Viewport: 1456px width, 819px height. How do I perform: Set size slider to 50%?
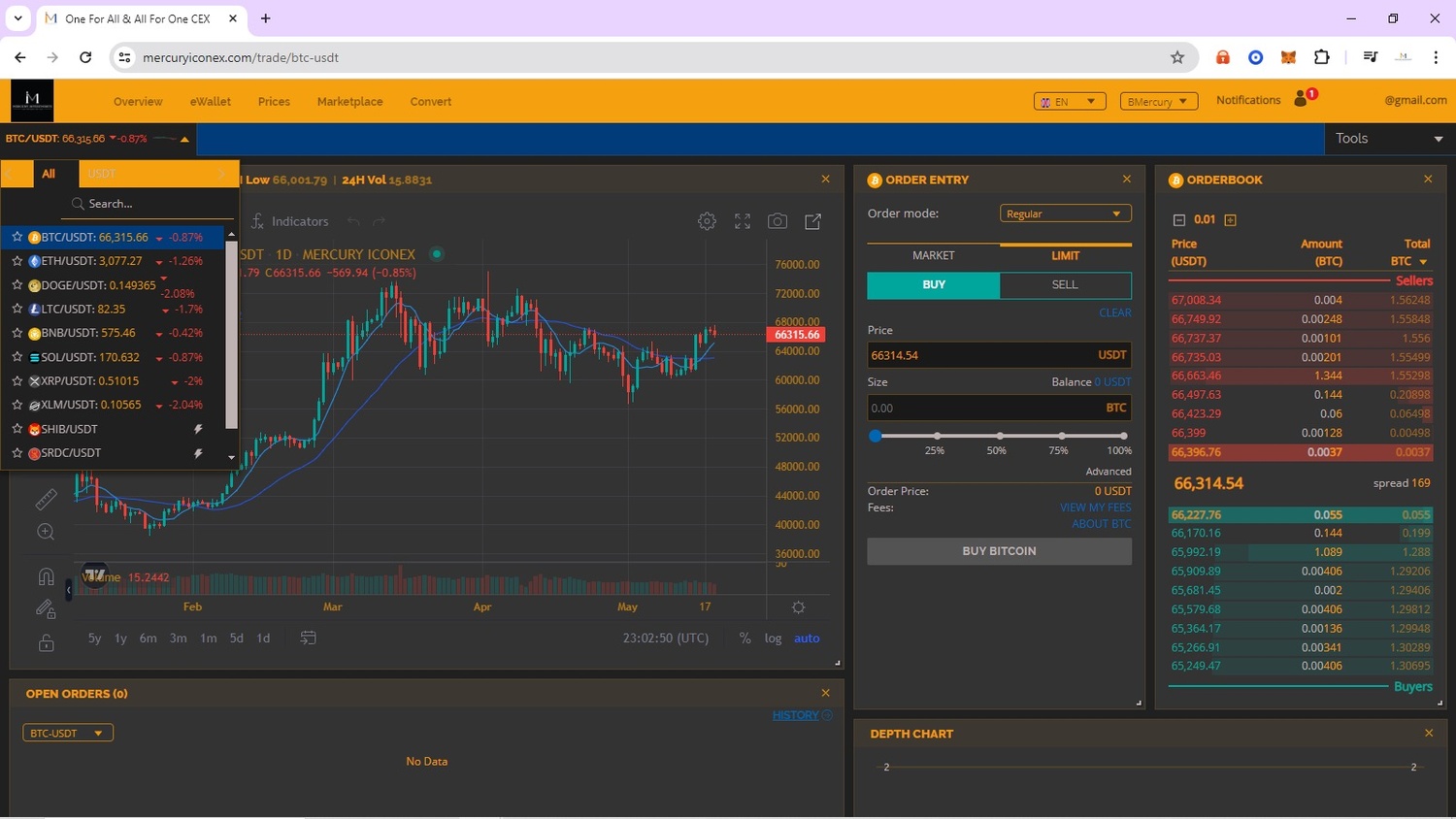tap(999, 436)
